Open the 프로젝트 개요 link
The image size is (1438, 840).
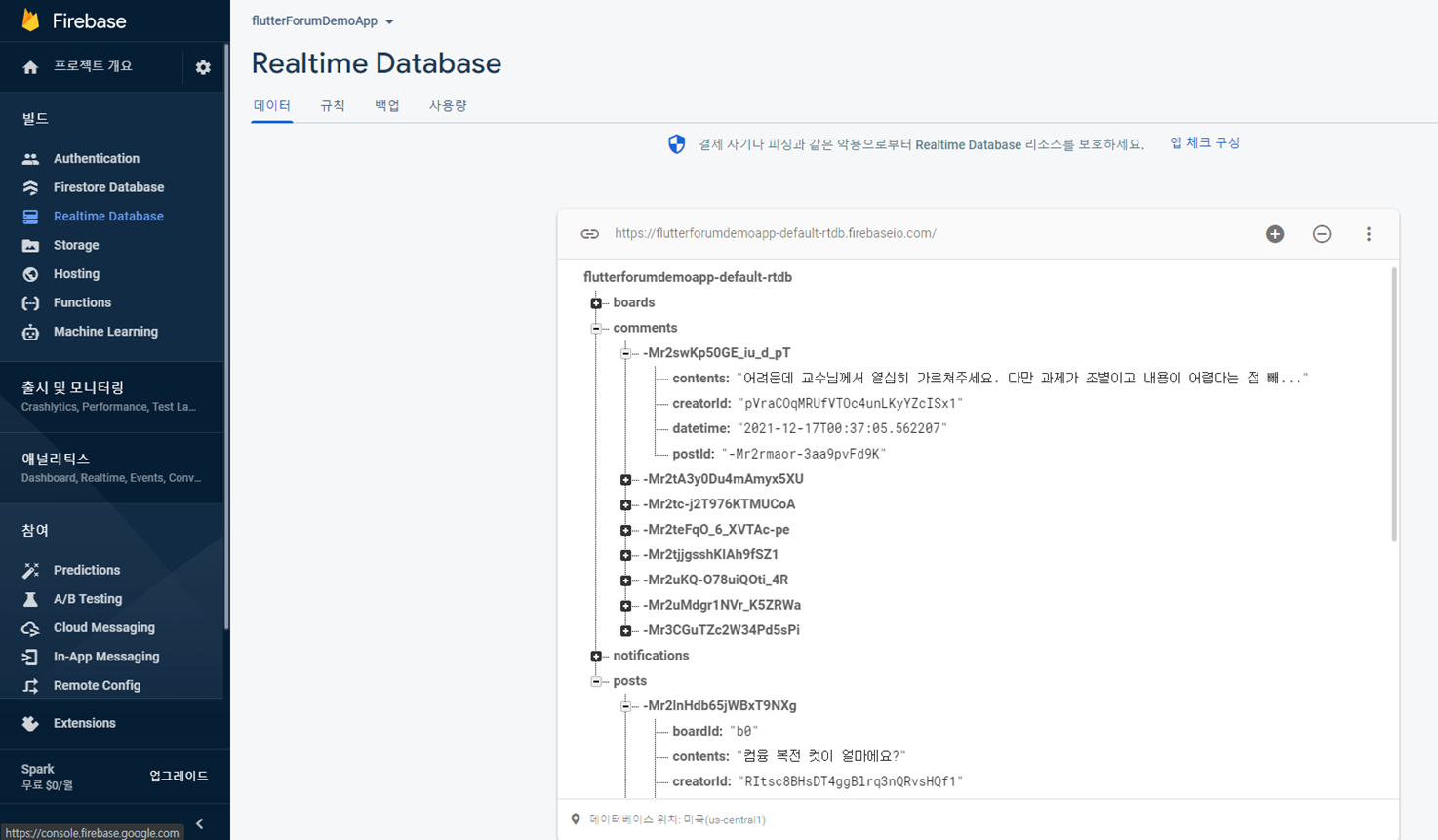[x=93, y=66]
